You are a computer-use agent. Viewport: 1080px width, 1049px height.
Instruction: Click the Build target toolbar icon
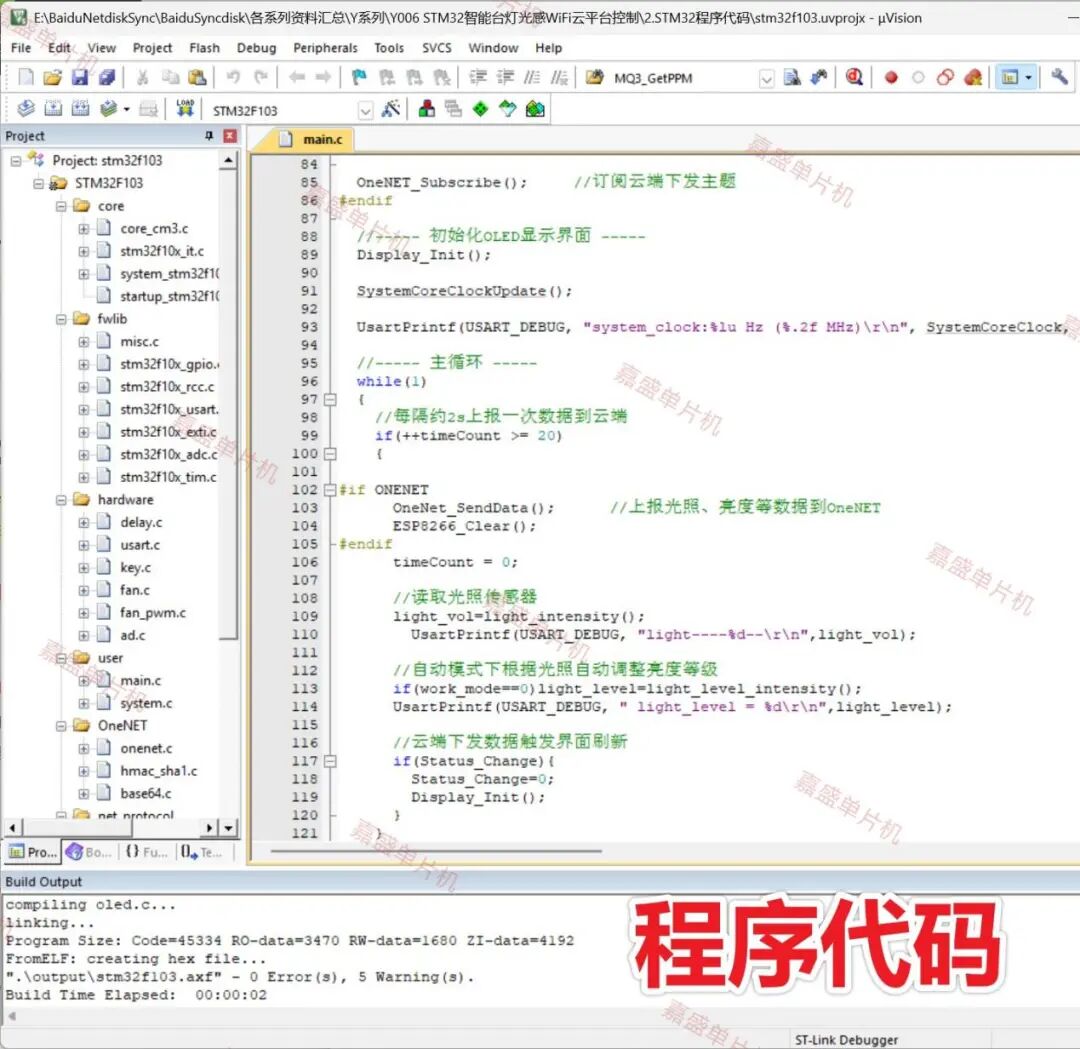point(53,109)
